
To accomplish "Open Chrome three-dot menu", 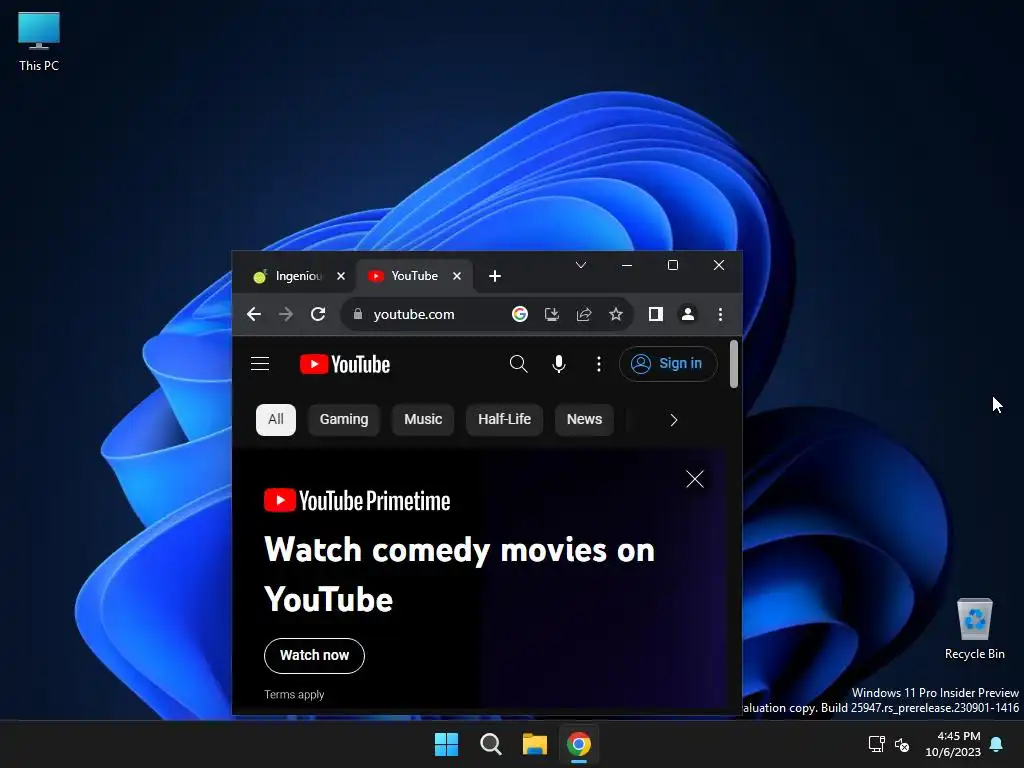I will (x=720, y=314).
